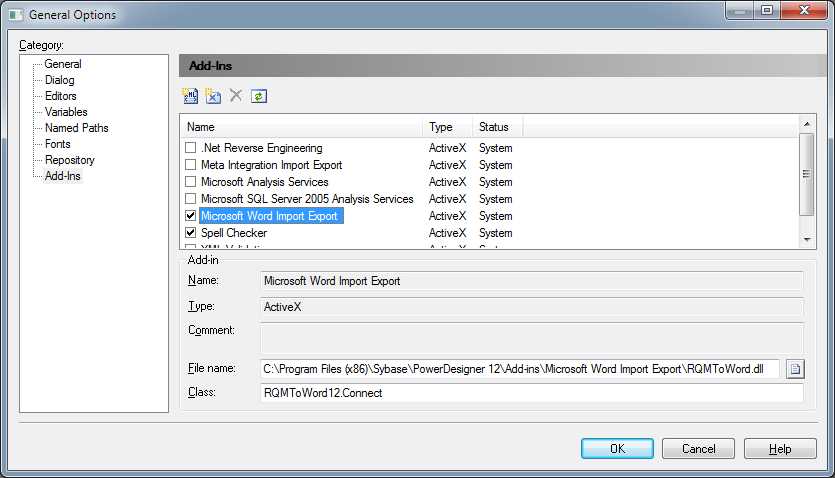This screenshot has height=478, width=835.
Task: Click the browse file button beside File name
Action: click(795, 369)
